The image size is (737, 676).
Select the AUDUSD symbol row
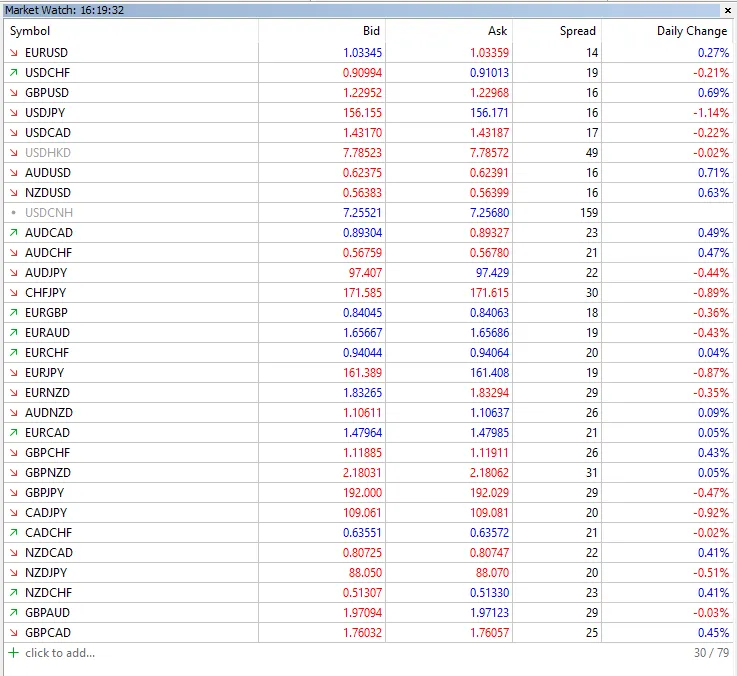pyautogui.click(x=47, y=173)
